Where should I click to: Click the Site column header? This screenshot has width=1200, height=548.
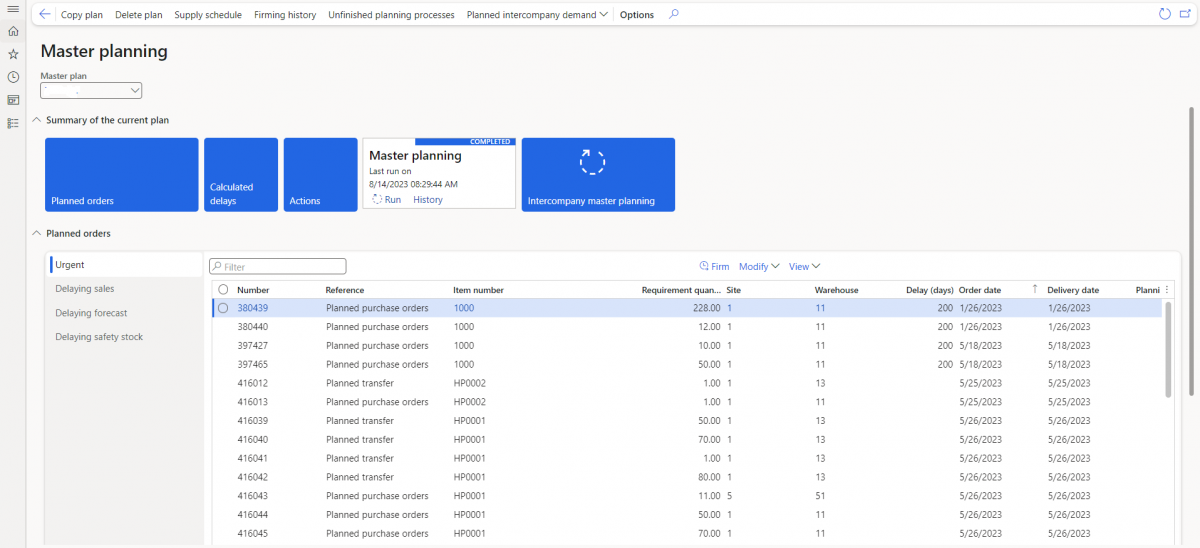point(733,290)
